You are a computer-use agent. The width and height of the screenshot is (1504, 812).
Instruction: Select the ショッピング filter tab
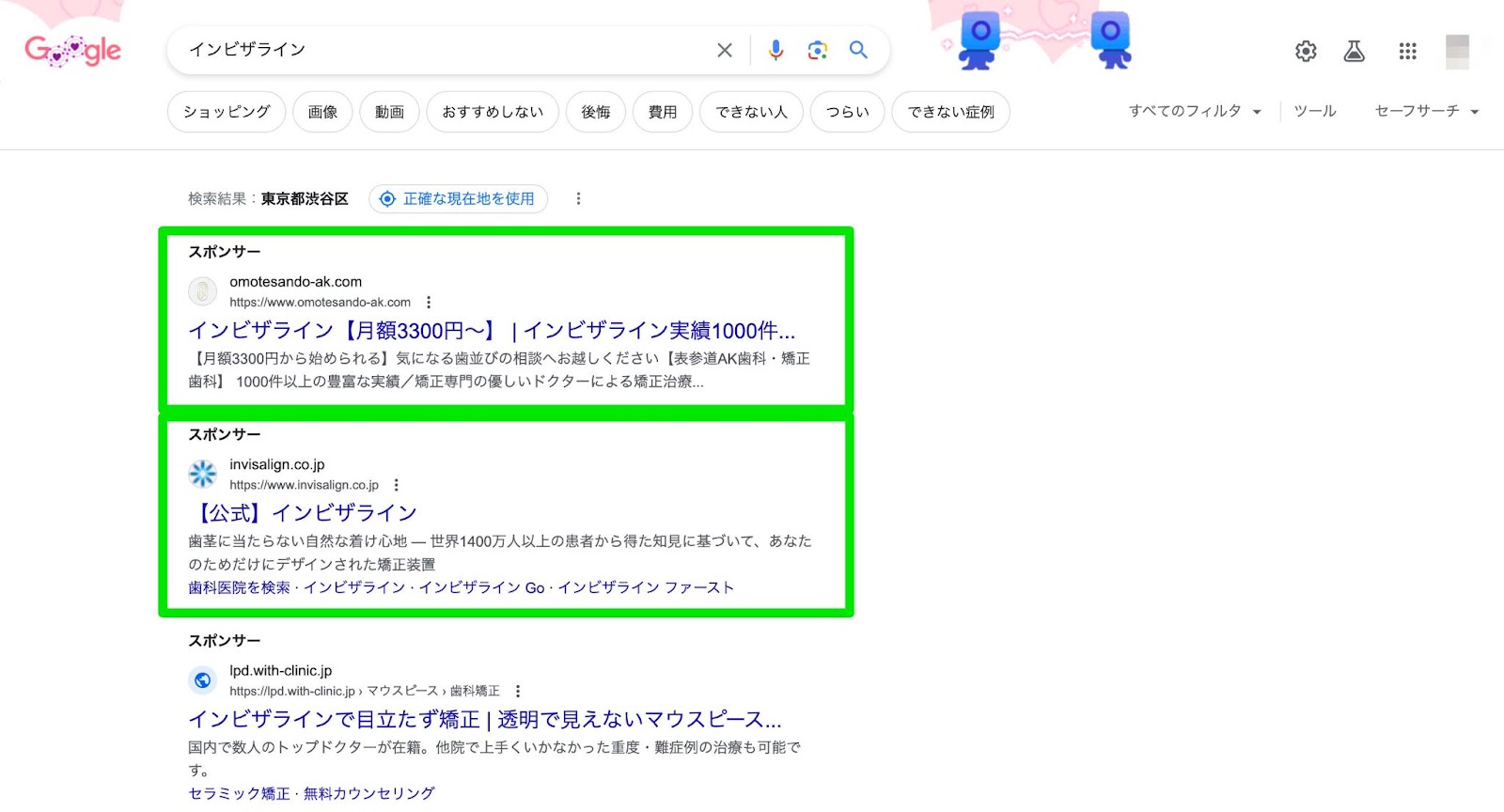[x=227, y=112]
